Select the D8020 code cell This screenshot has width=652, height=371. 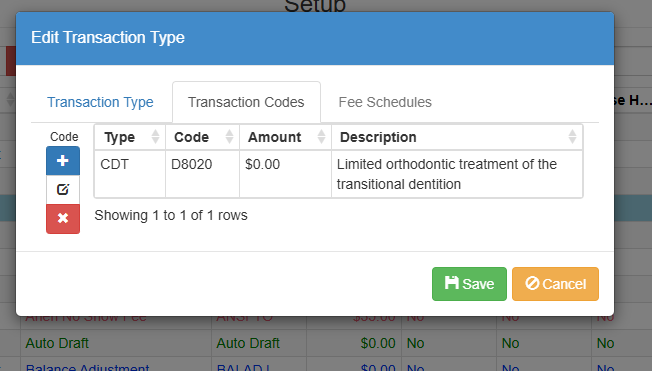pos(203,174)
